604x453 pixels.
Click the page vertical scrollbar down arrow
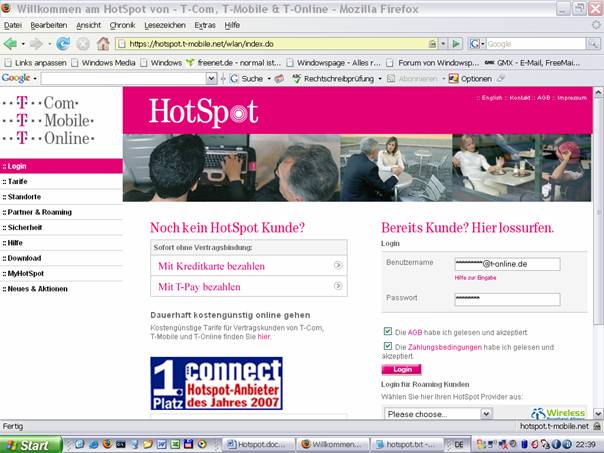(x=598, y=414)
